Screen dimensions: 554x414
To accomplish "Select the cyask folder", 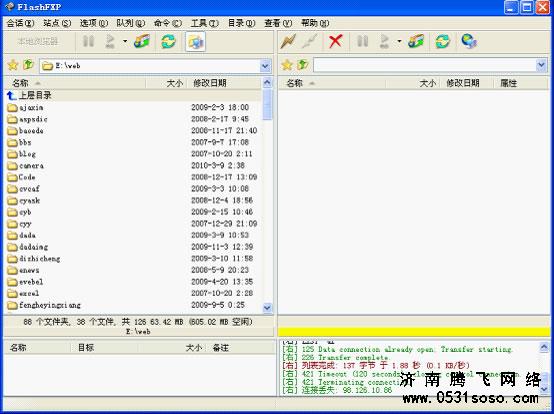I will tap(24, 201).
